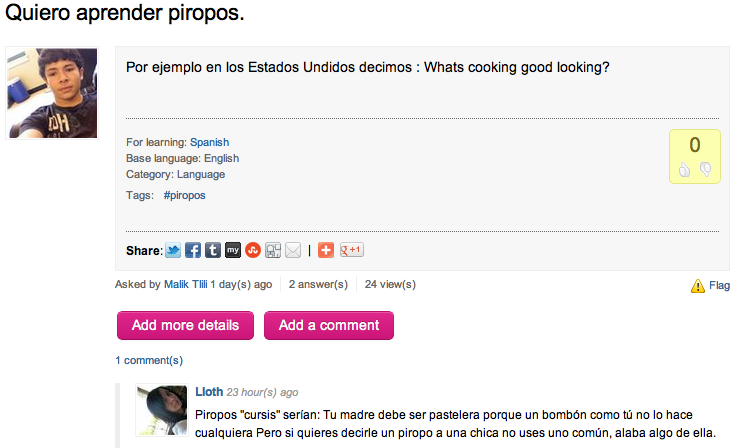The width and height of the screenshot is (742, 448).
Task: Open the English base language link
Action: tap(221, 158)
